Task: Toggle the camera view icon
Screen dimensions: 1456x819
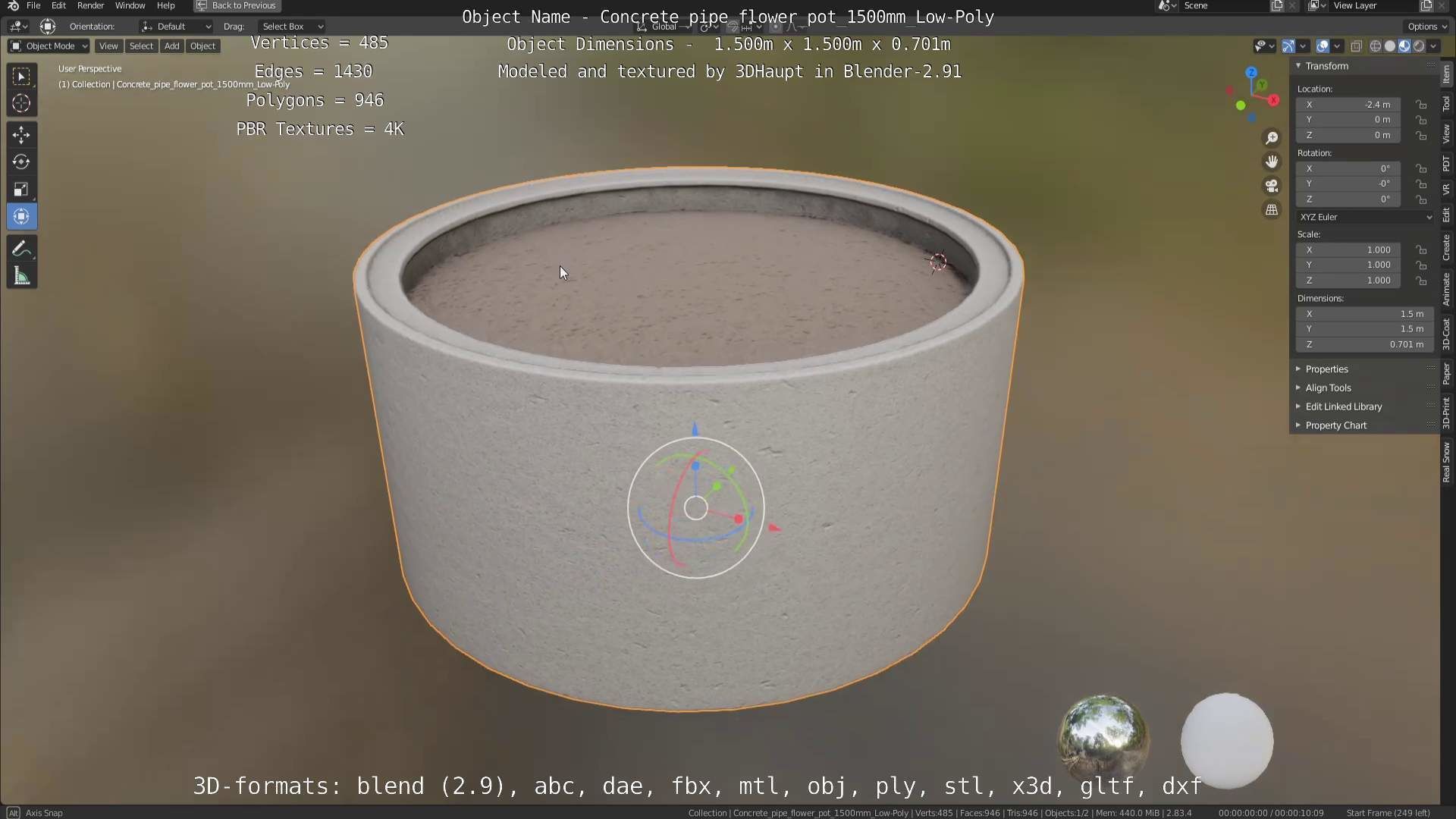Action: point(1272,186)
